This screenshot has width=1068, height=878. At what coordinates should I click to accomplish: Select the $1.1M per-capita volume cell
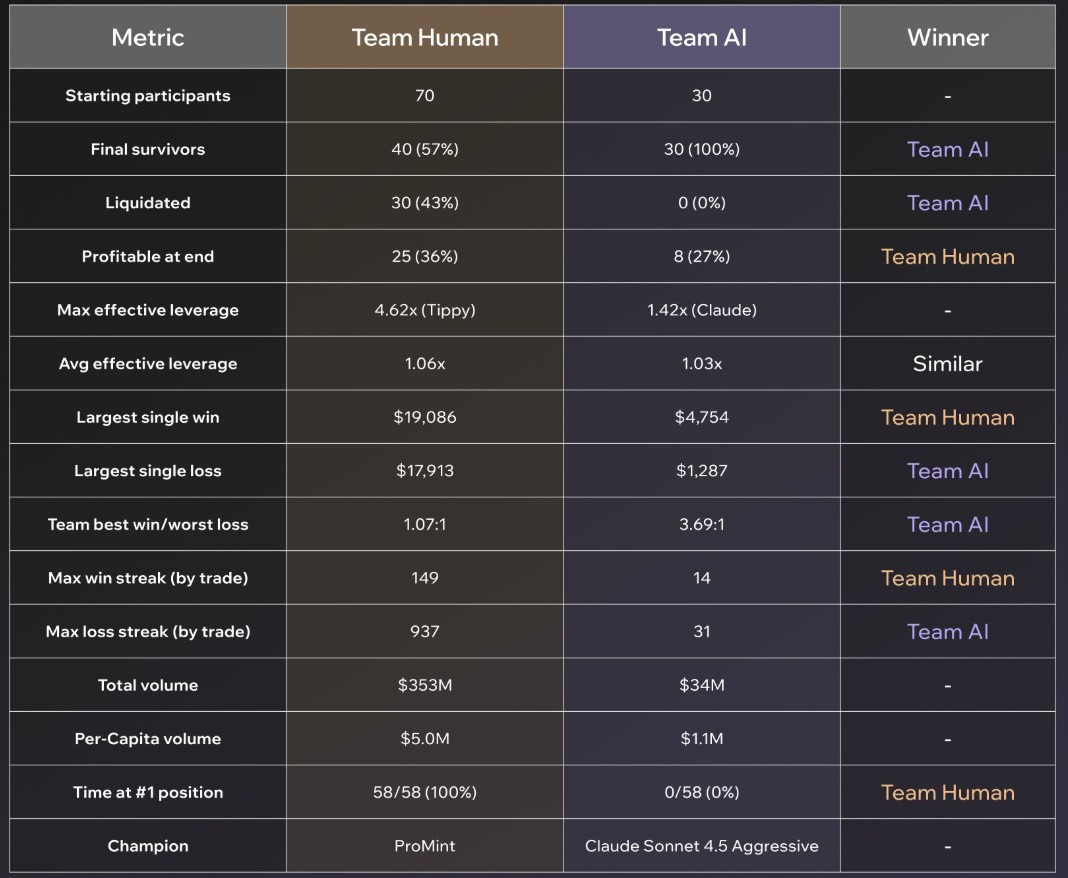(x=702, y=739)
